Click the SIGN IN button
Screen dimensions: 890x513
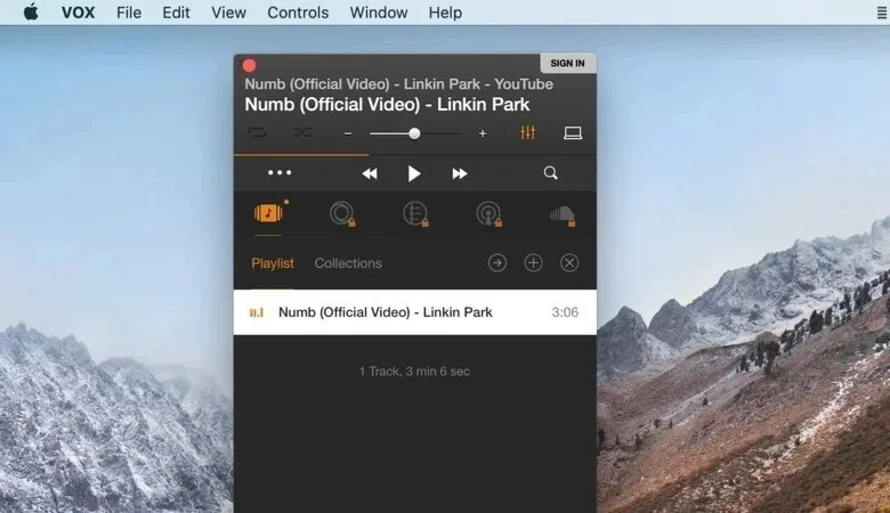567,63
